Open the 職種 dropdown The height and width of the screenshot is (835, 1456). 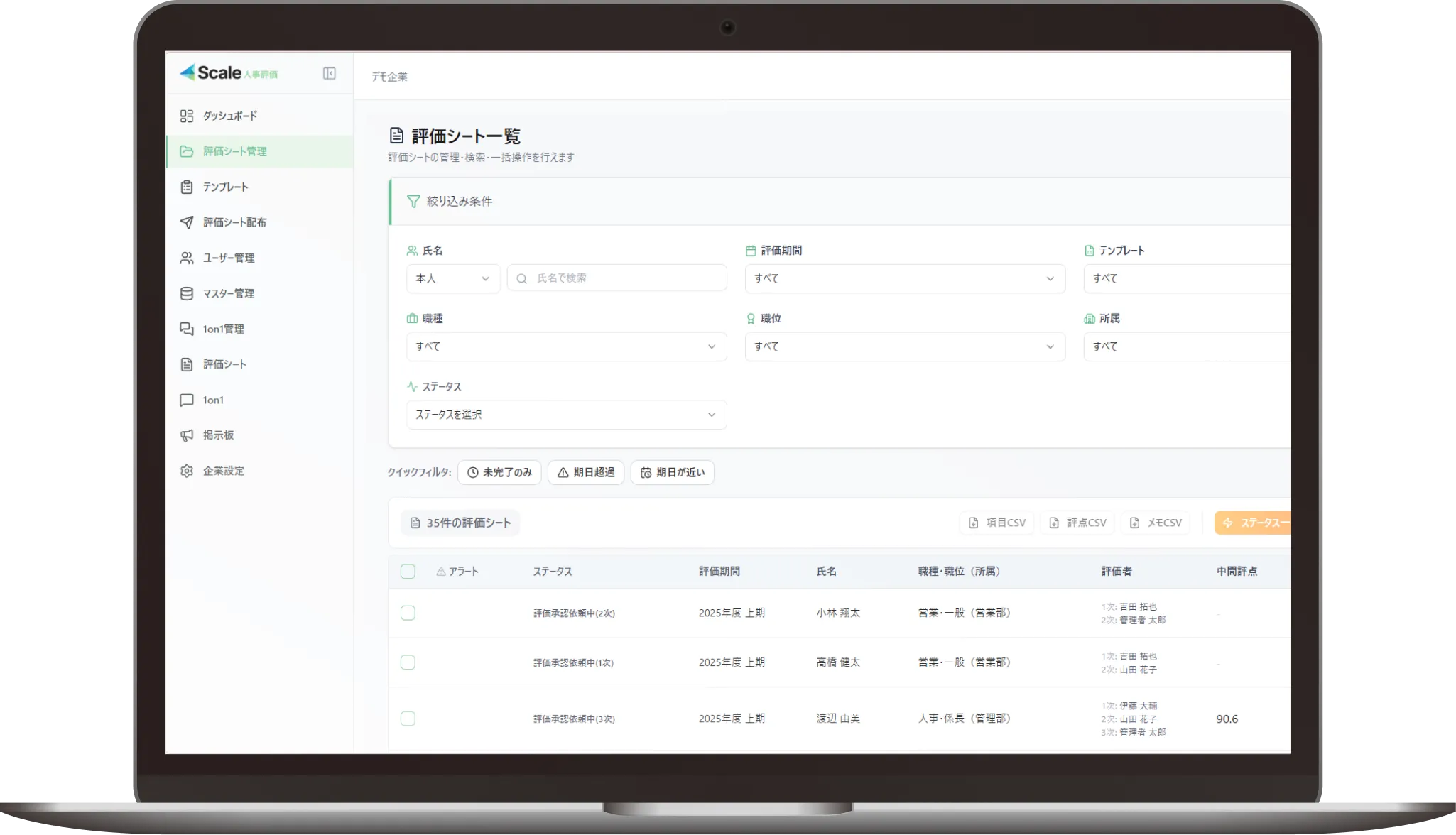point(566,346)
